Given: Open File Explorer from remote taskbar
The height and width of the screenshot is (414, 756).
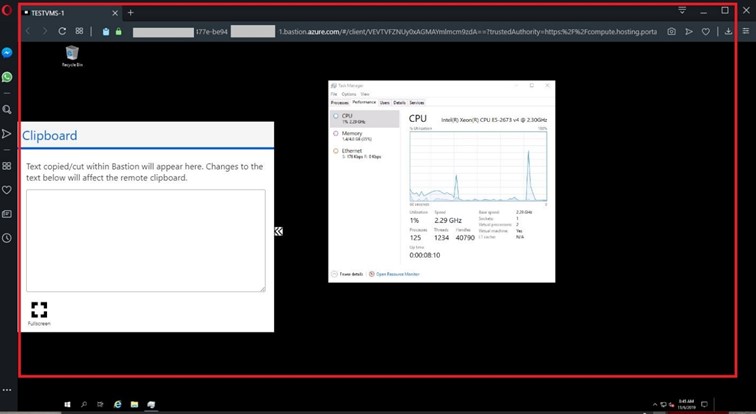Looking at the screenshot, I should (x=134, y=404).
